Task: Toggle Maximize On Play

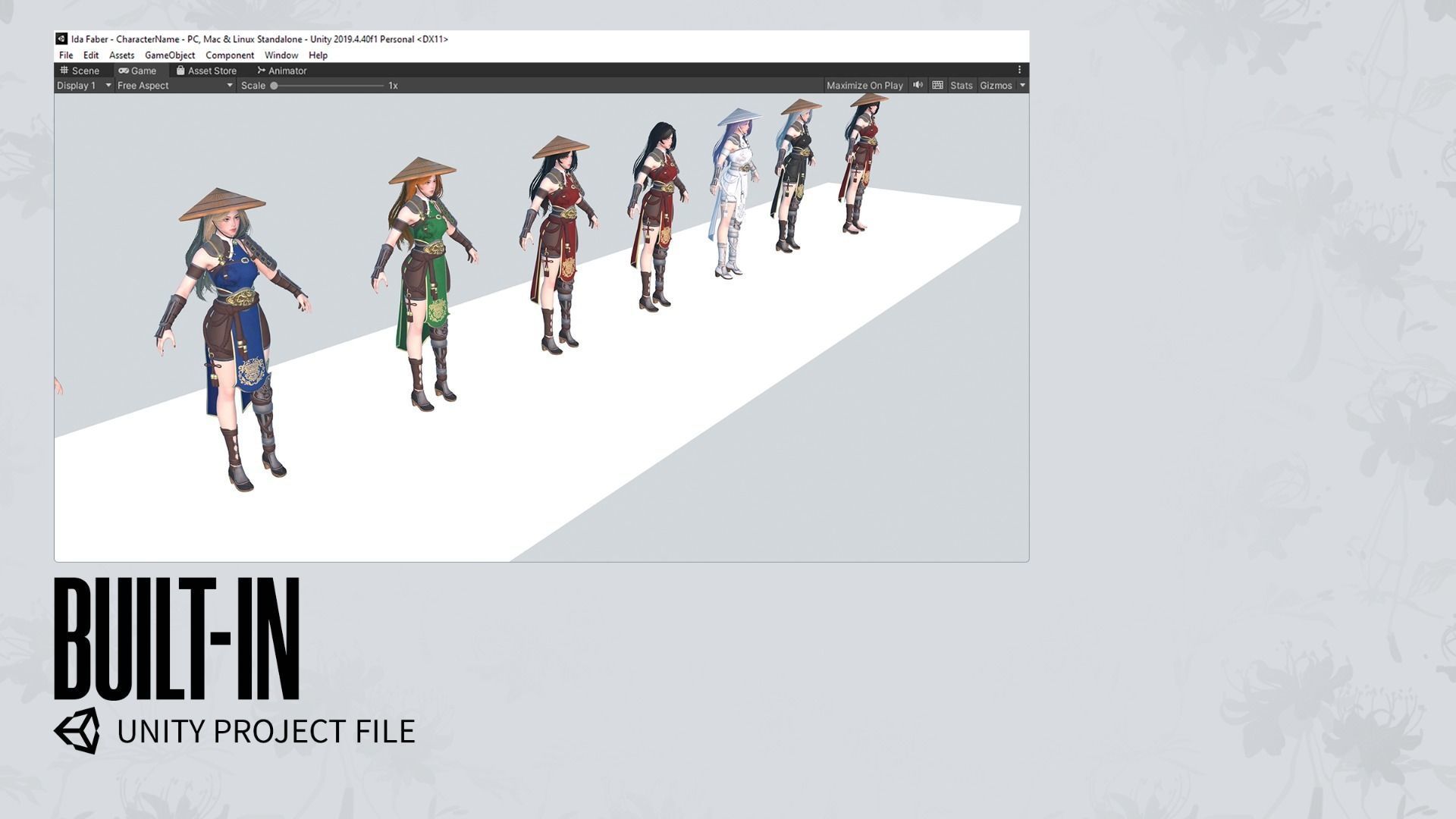Action: pos(864,86)
